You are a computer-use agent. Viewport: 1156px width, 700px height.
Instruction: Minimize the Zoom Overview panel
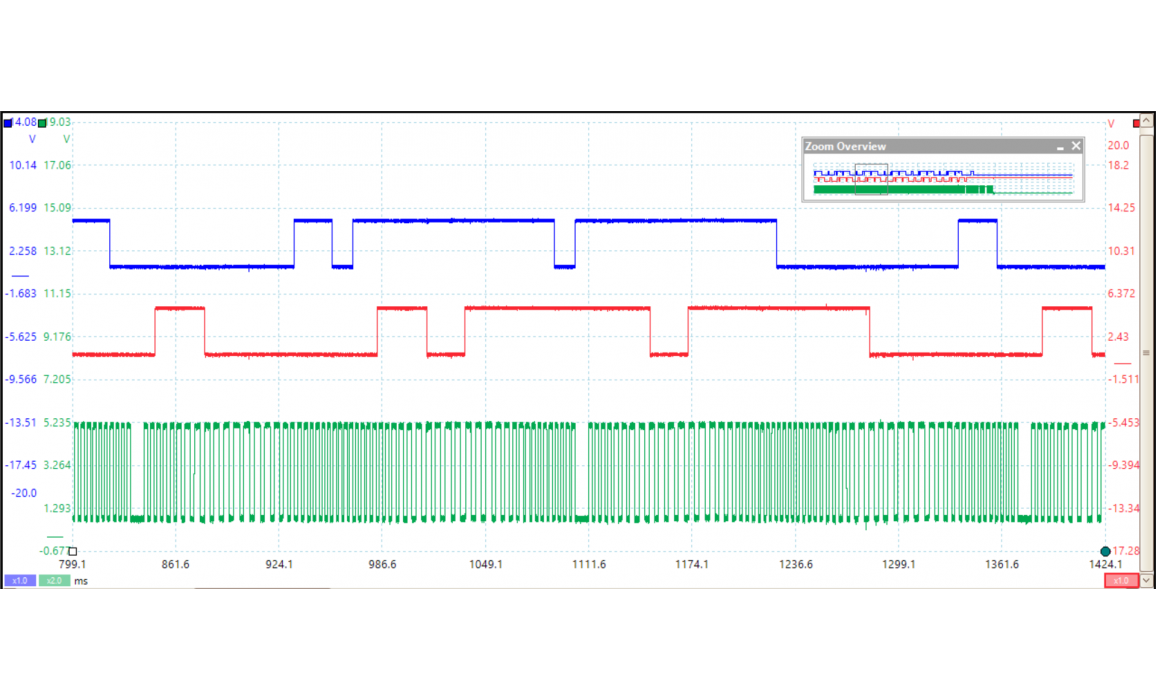click(x=1060, y=147)
